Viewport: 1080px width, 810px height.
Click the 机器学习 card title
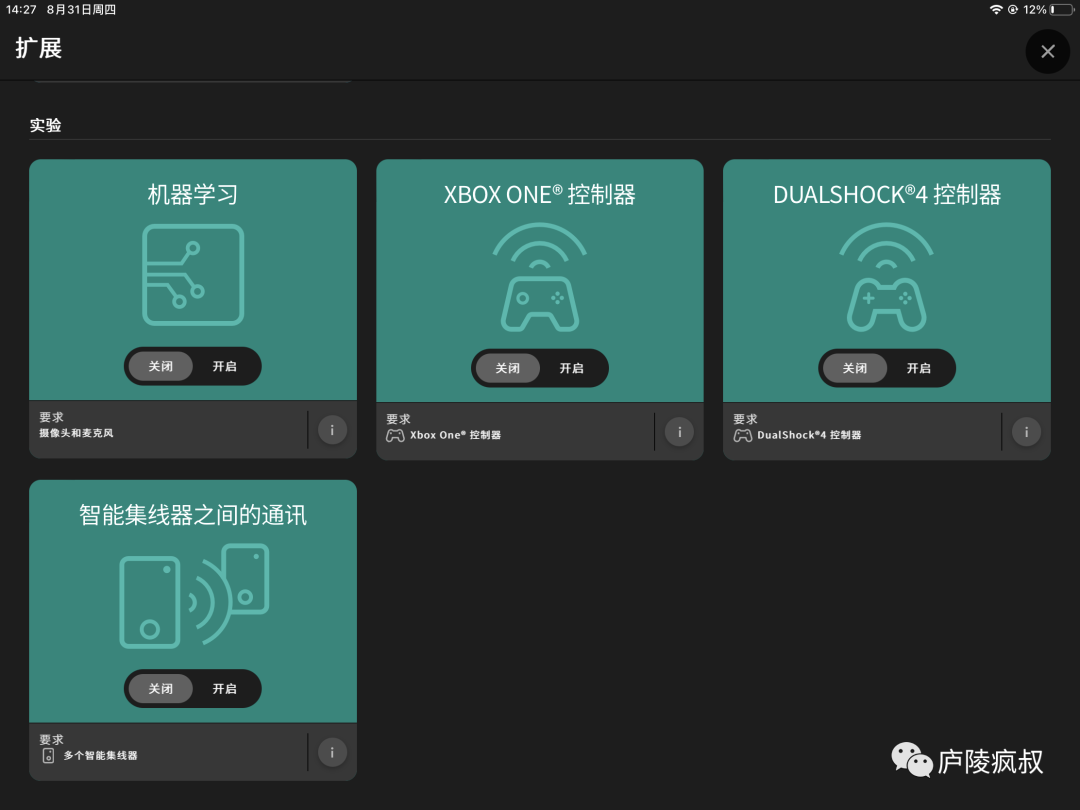[193, 194]
